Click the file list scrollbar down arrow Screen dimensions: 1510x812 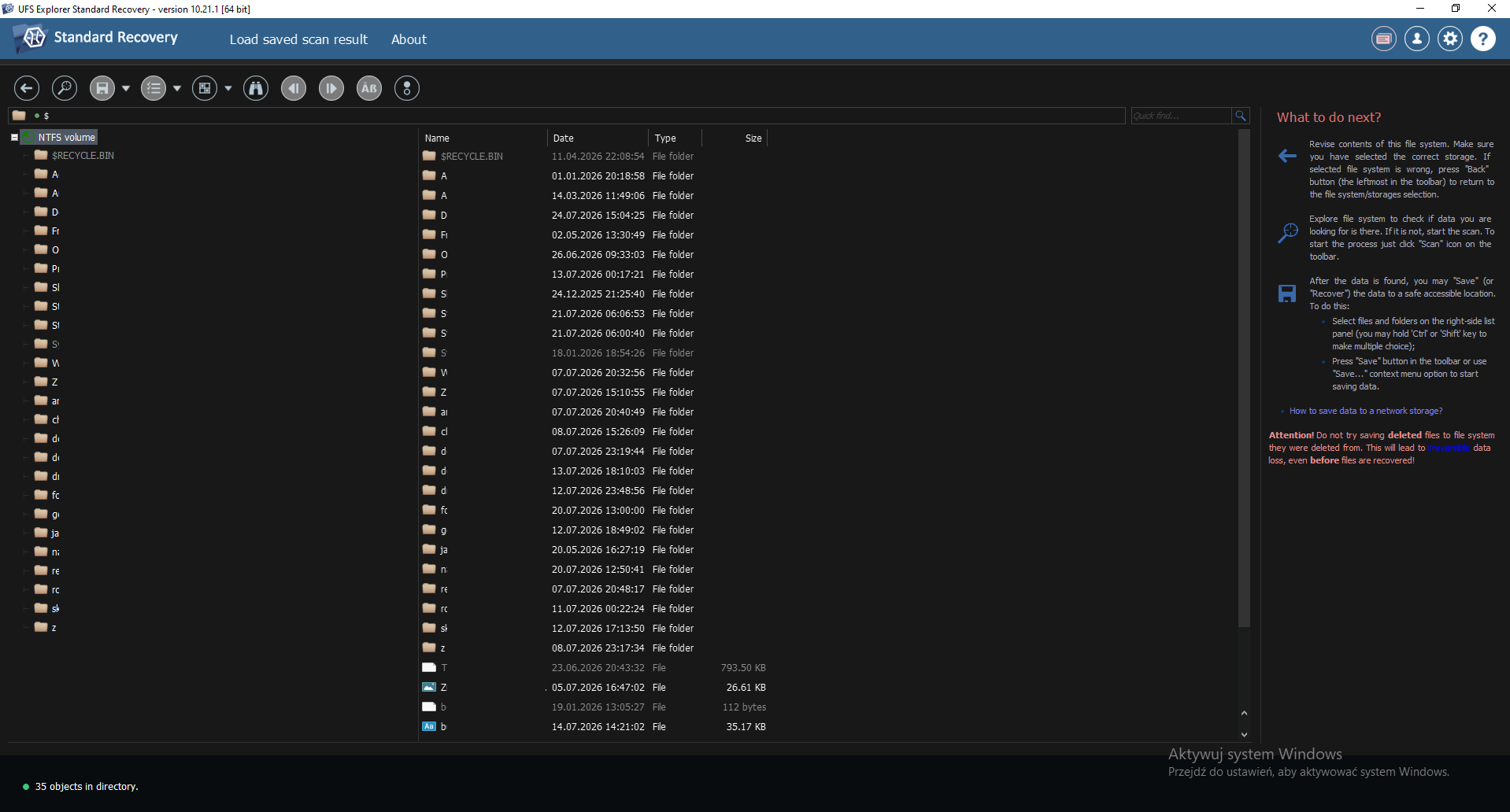[x=1244, y=734]
